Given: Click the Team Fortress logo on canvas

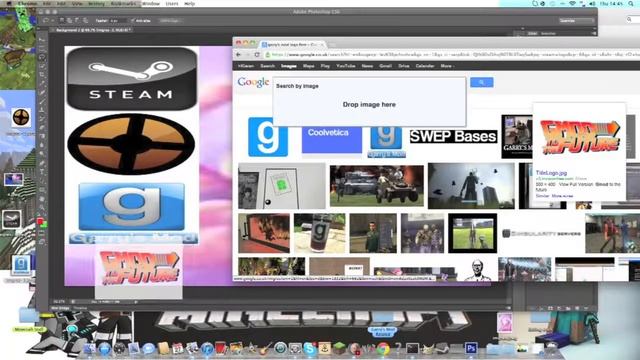Looking at the screenshot, I should pyautogui.click(x=131, y=144).
